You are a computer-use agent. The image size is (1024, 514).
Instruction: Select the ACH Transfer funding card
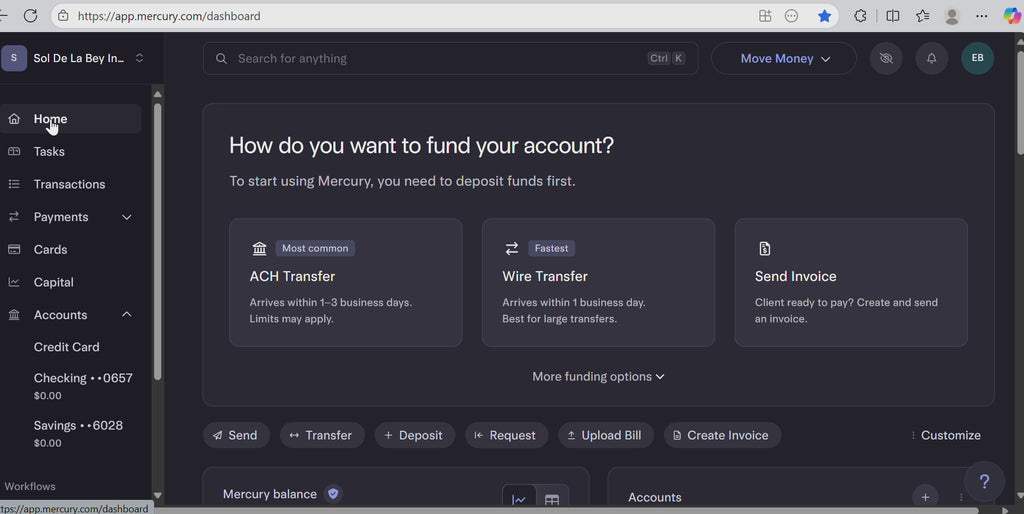click(345, 282)
